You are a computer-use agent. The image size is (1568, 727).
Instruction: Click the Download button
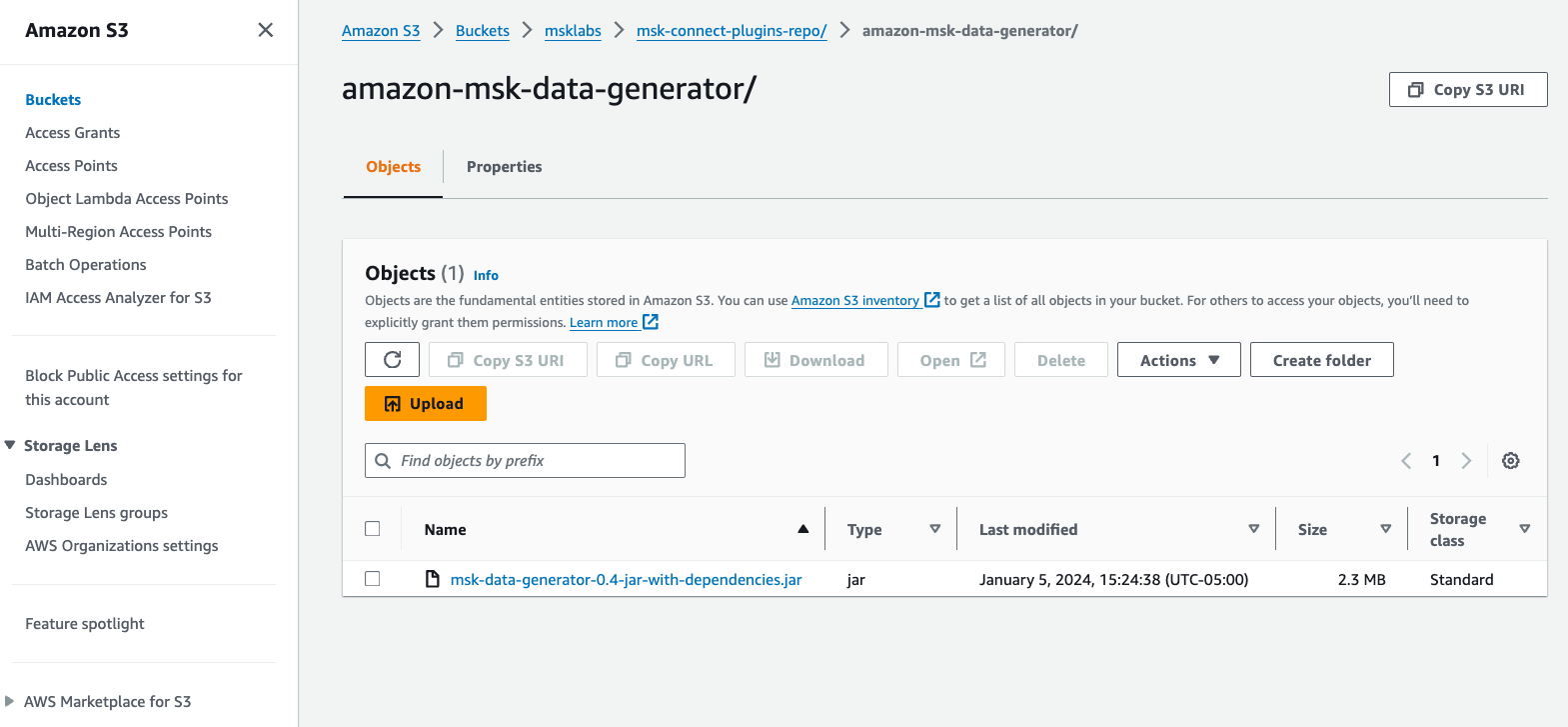pos(816,360)
